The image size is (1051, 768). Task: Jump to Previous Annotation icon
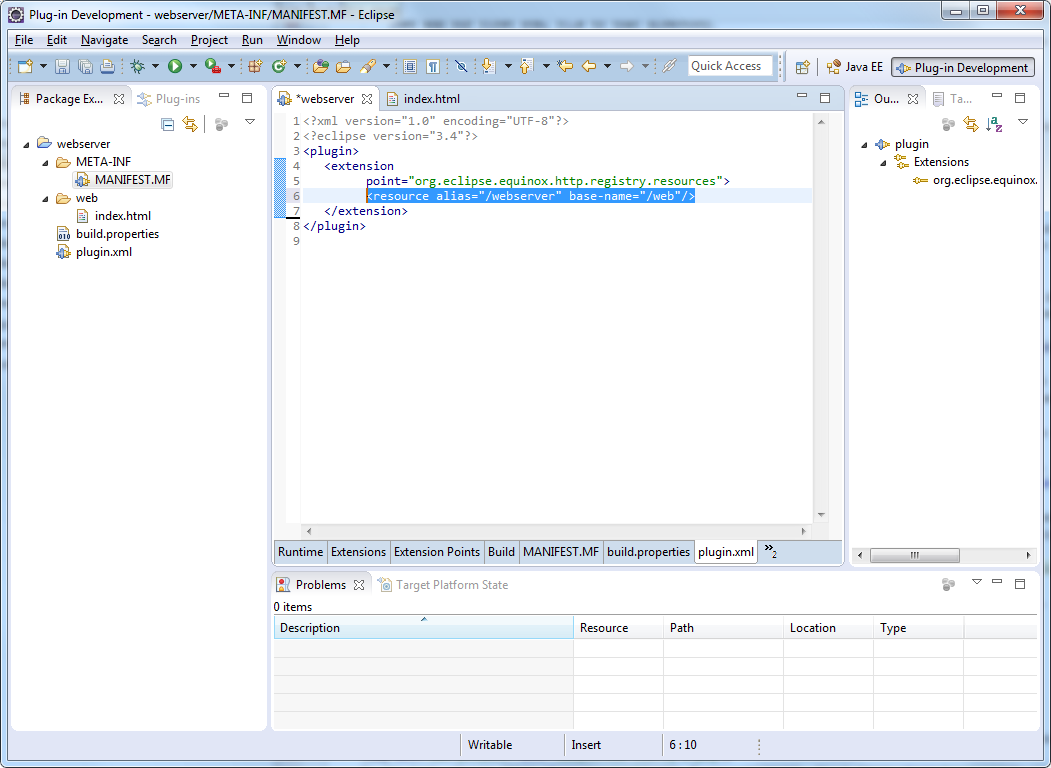(527, 66)
